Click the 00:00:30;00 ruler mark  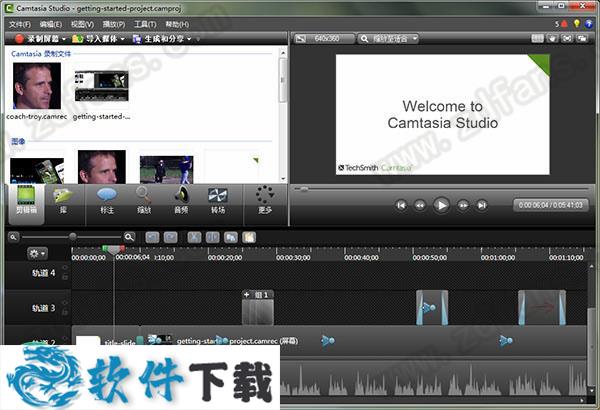(293, 258)
